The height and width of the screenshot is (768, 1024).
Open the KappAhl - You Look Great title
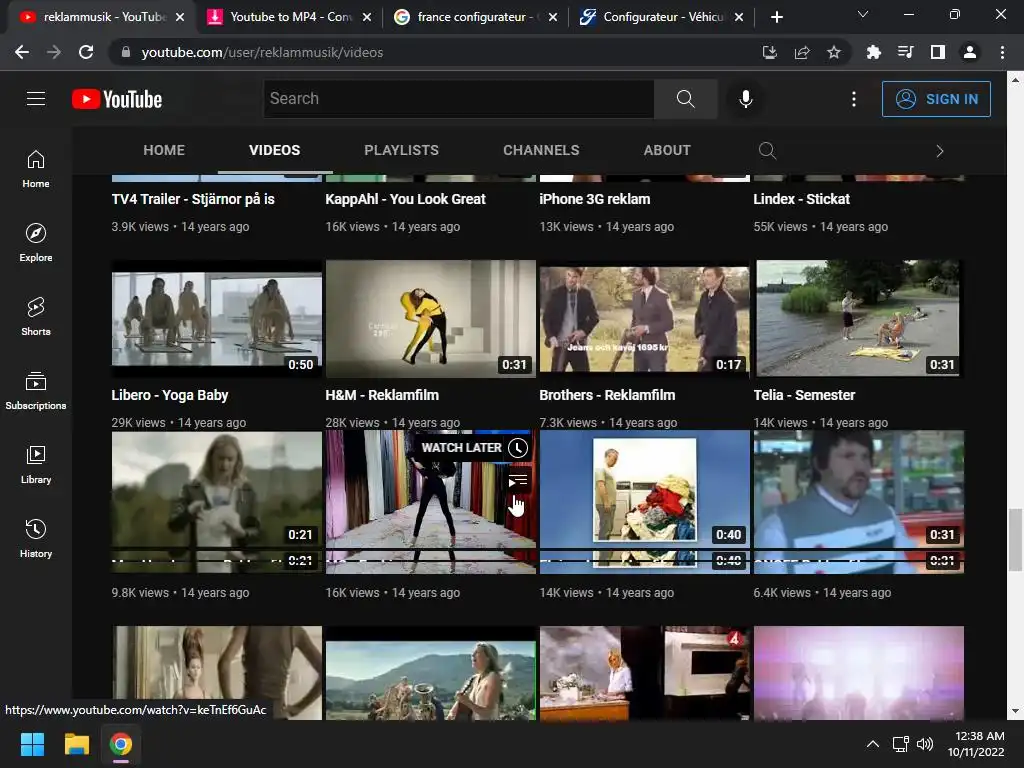(406, 199)
